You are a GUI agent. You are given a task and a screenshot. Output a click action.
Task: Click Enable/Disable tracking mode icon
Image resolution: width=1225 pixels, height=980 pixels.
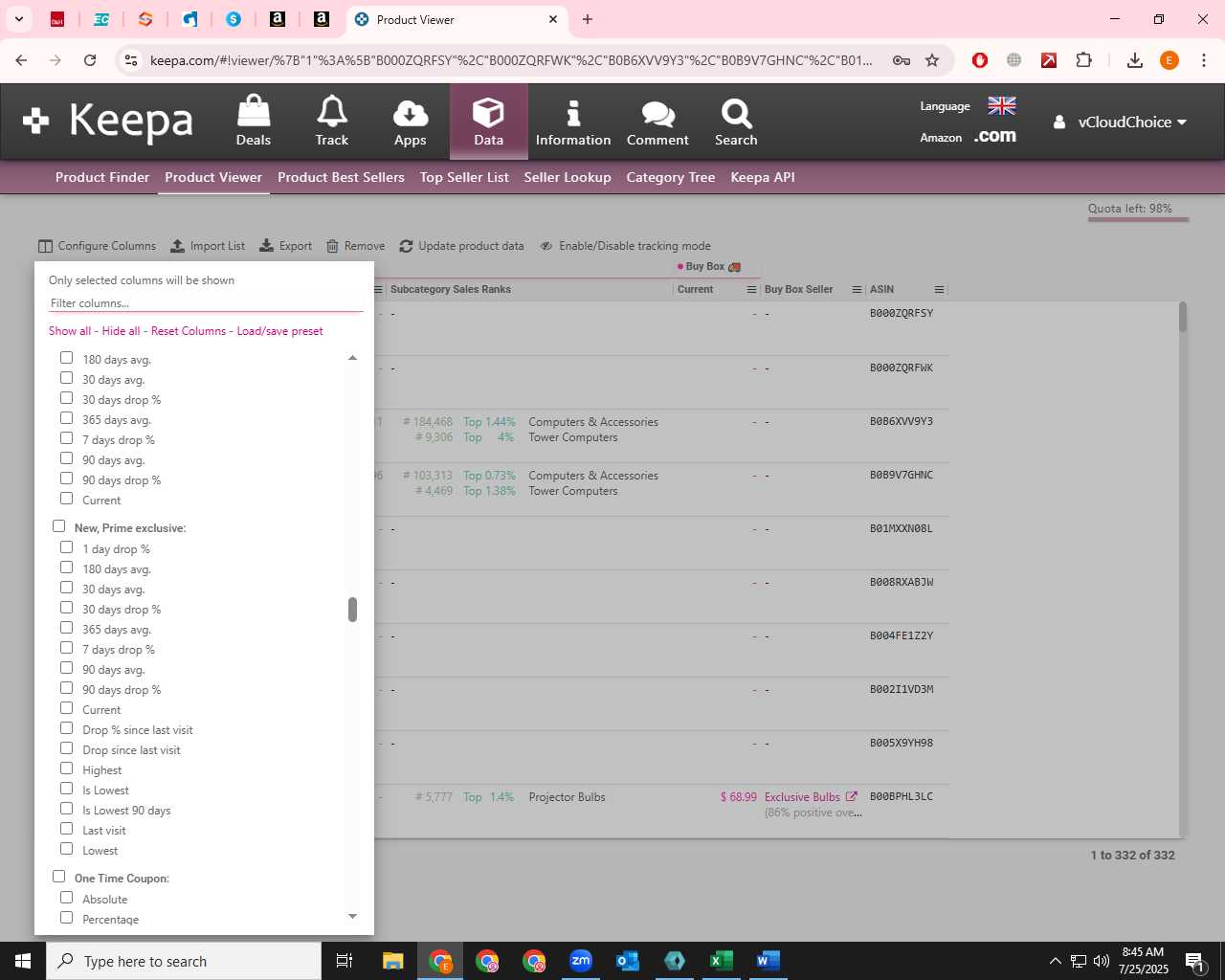(x=546, y=246)
